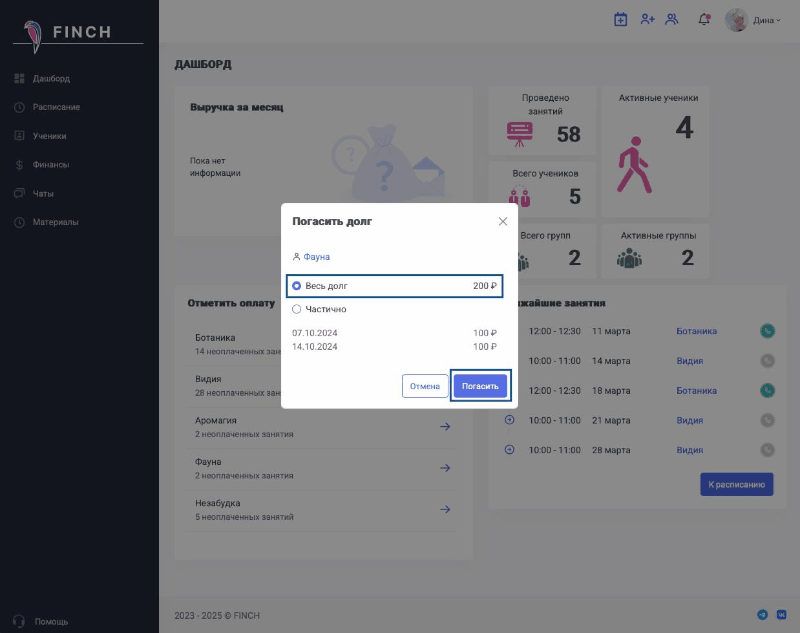Click the green call icon for 11 марта lesson
800x633 pixels.
(x=767, y=331)
